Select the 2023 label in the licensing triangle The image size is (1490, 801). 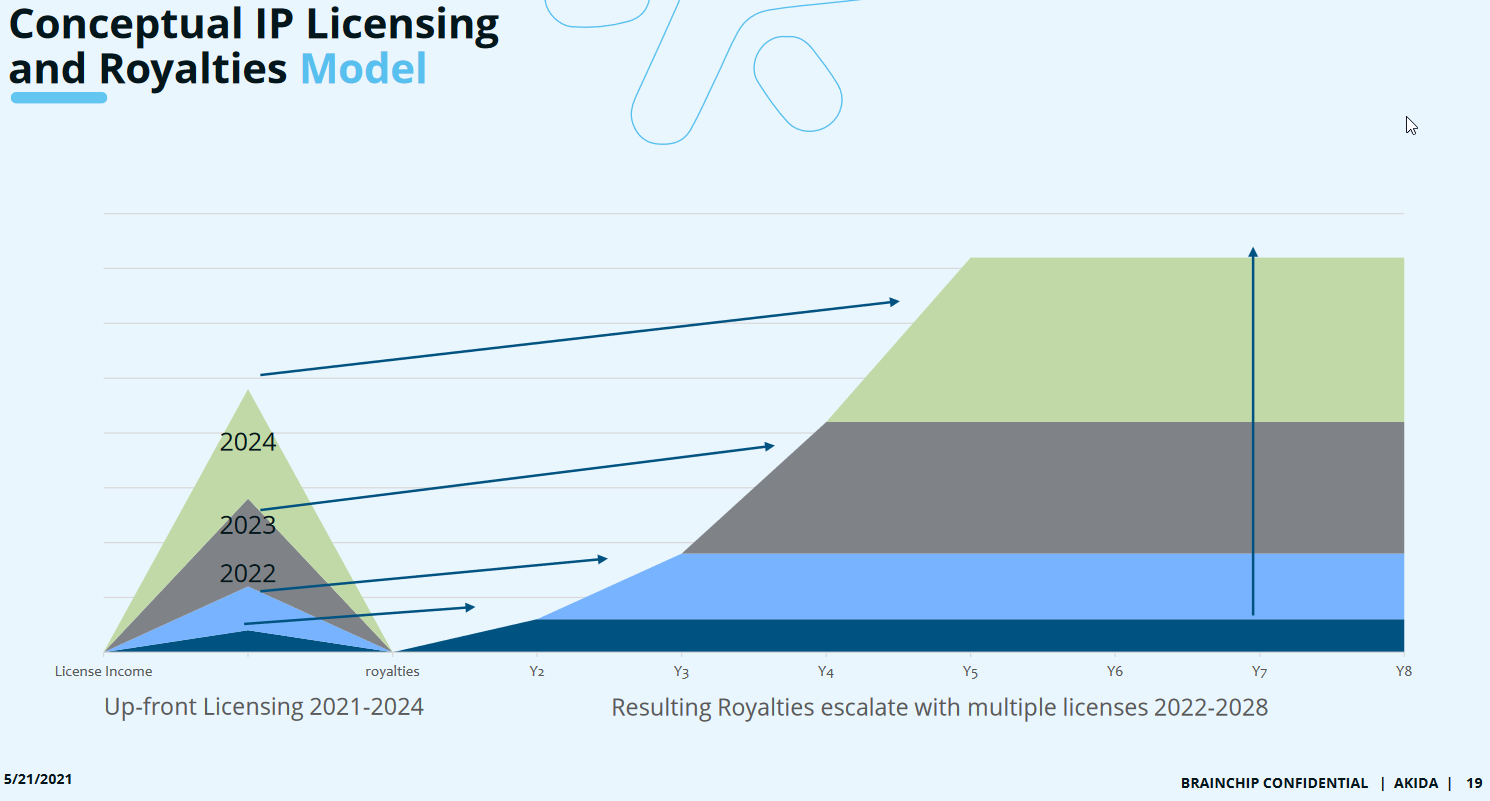pyautogui.click(x=247, y=525)
